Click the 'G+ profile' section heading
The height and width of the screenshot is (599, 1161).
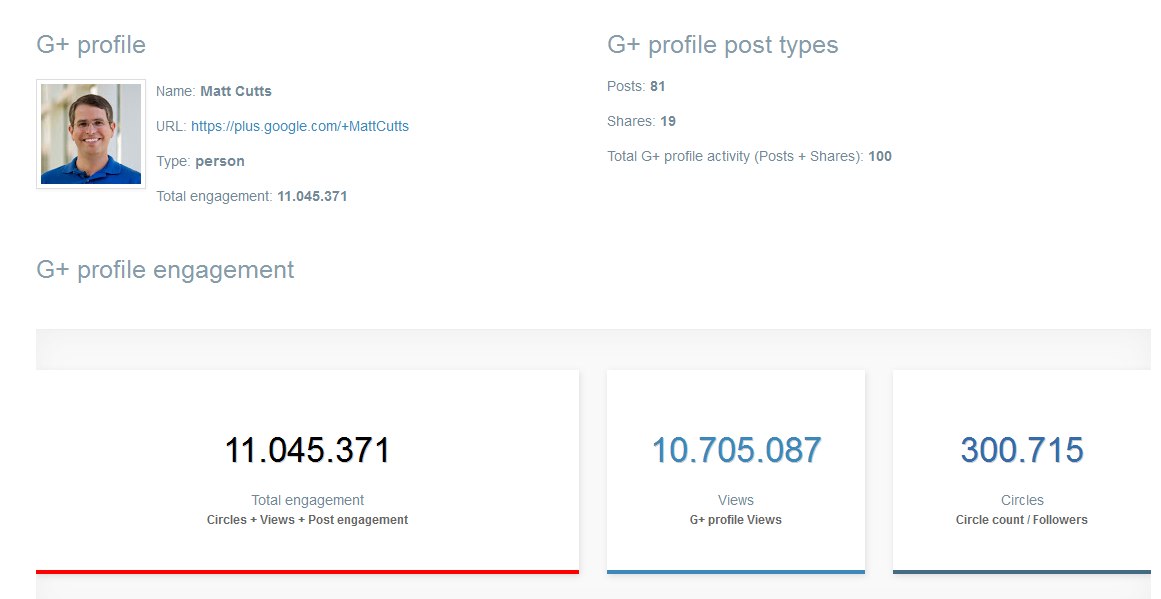pyautogui.click(x=91, y=45)
